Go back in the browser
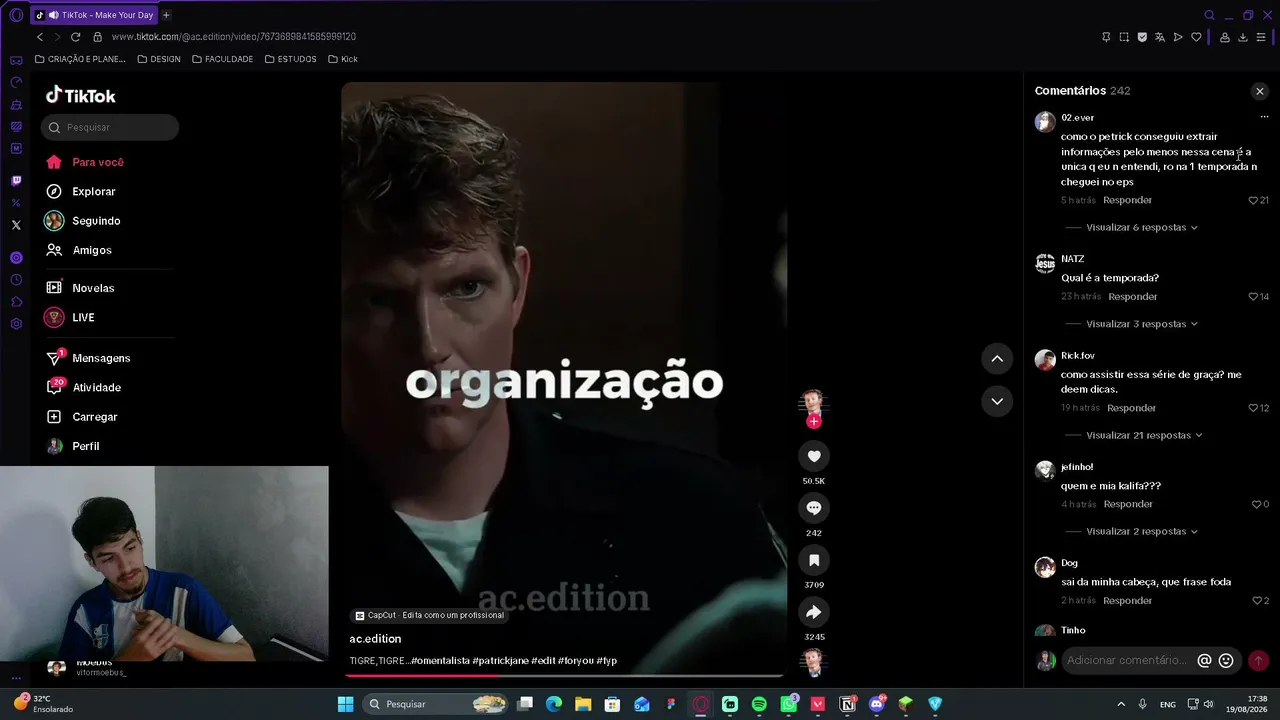 tap(40, 37)
